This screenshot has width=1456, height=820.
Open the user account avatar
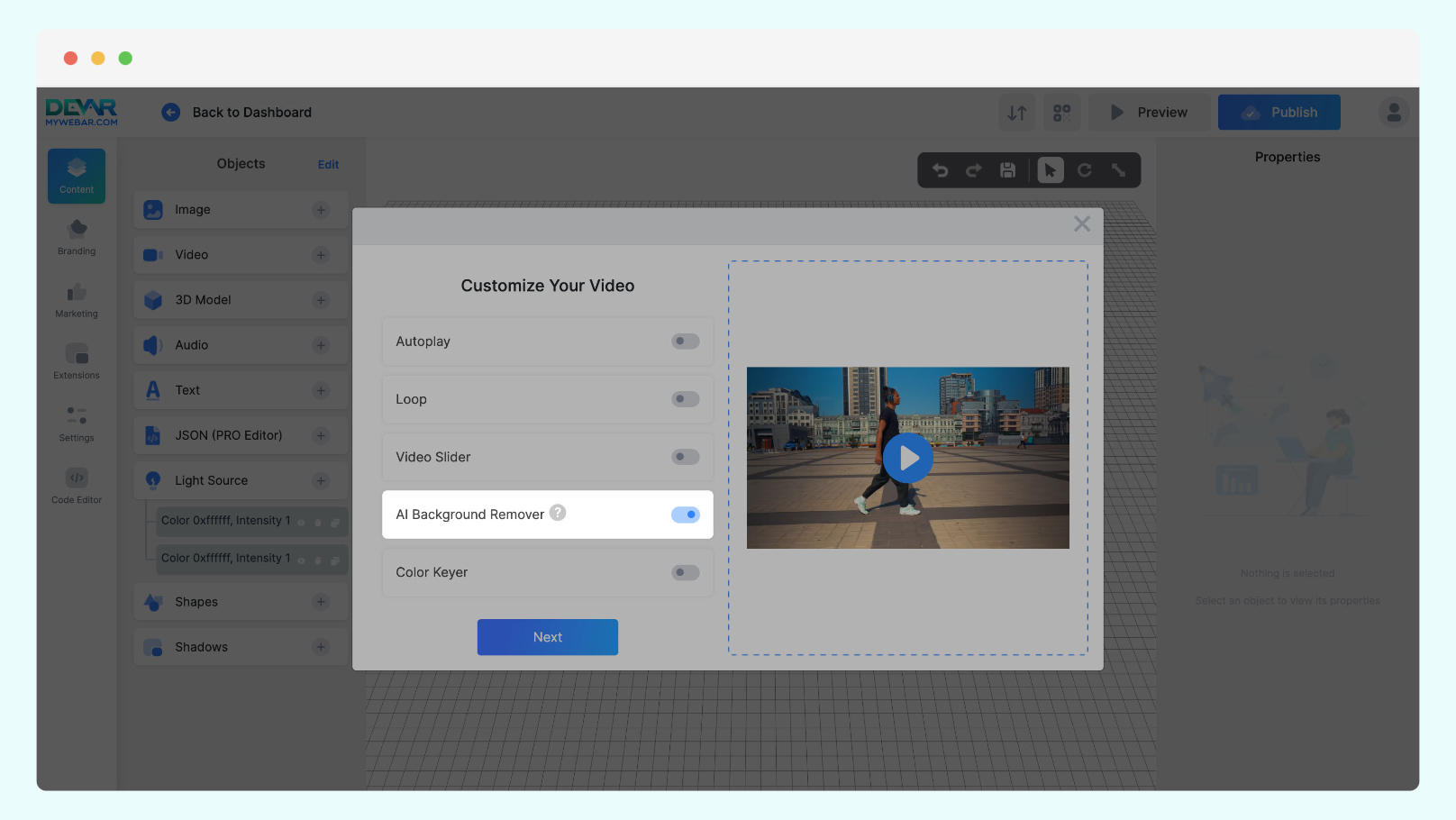point(1394,112)
